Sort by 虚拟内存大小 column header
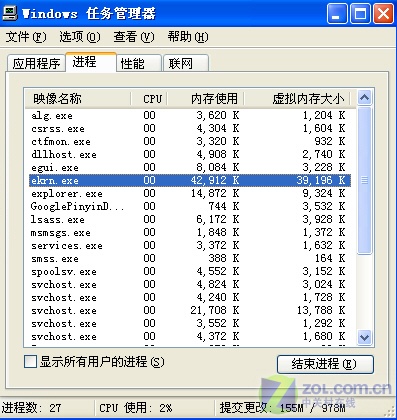The height and width of the screenshot is (420, 397). (x=297, y=99)
